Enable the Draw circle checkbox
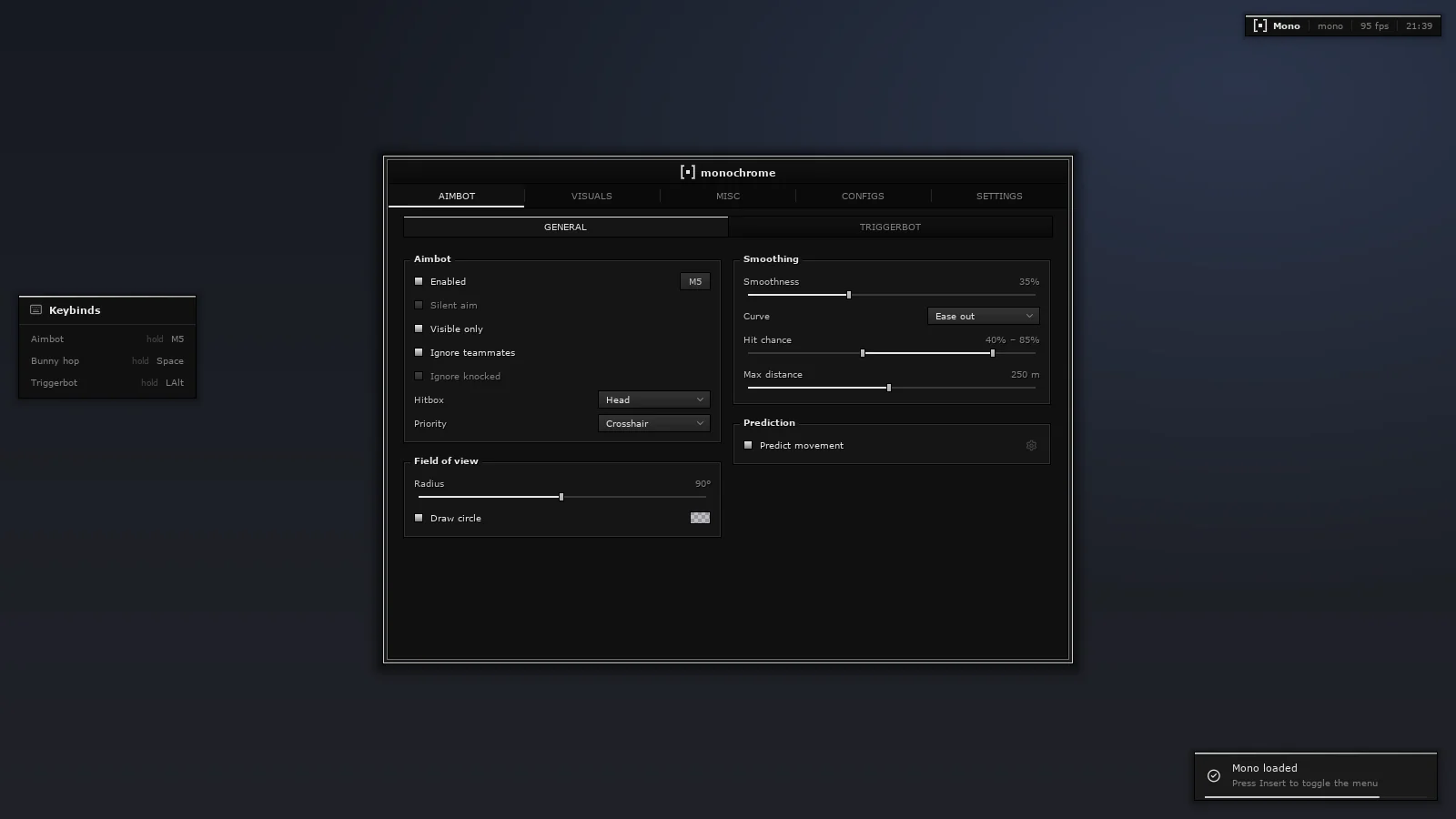This screenshot has width=1456, height=819. pyautogui.click(x=419, y=518)
